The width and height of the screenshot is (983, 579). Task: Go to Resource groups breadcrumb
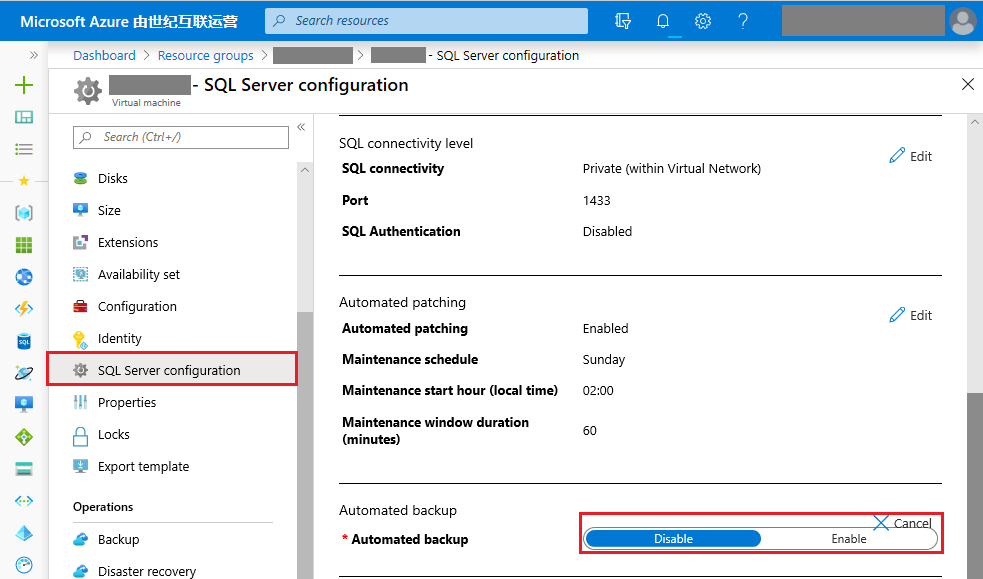206,56
